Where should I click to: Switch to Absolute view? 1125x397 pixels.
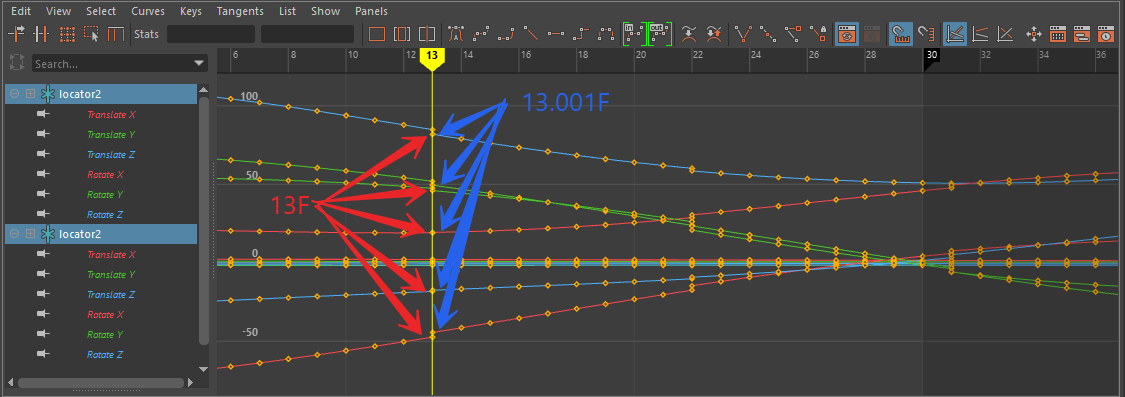point(956,33)
